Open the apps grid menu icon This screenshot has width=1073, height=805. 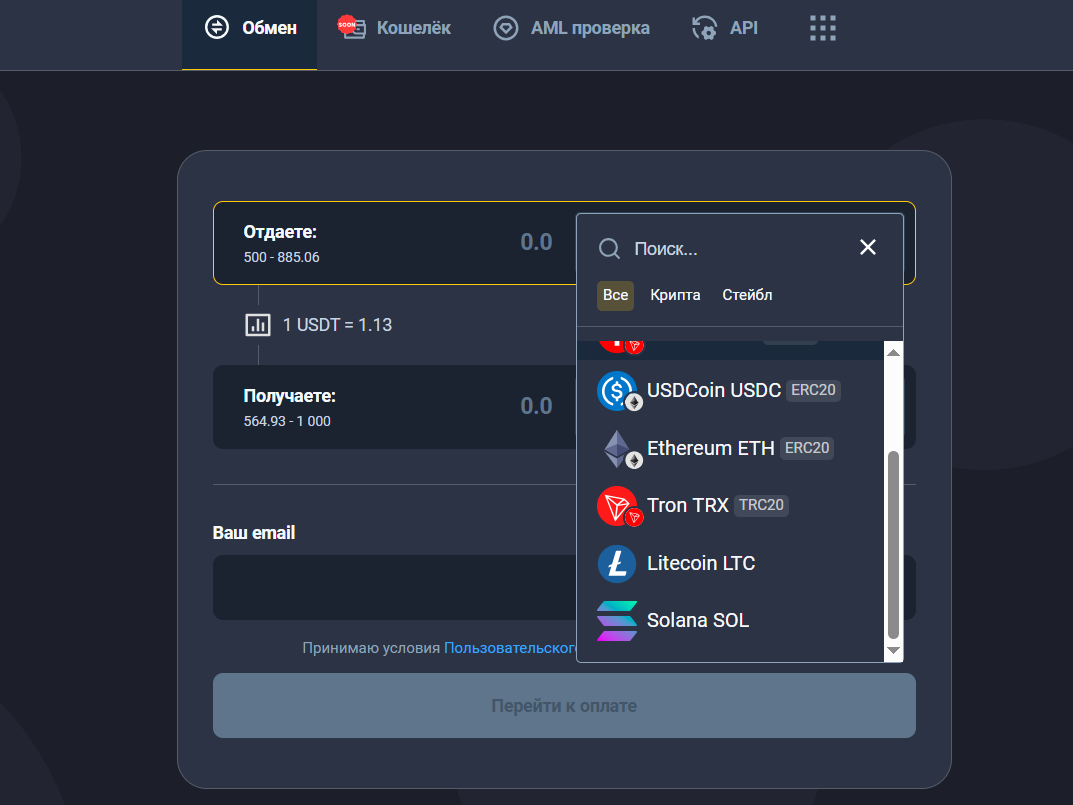(822, 28)
